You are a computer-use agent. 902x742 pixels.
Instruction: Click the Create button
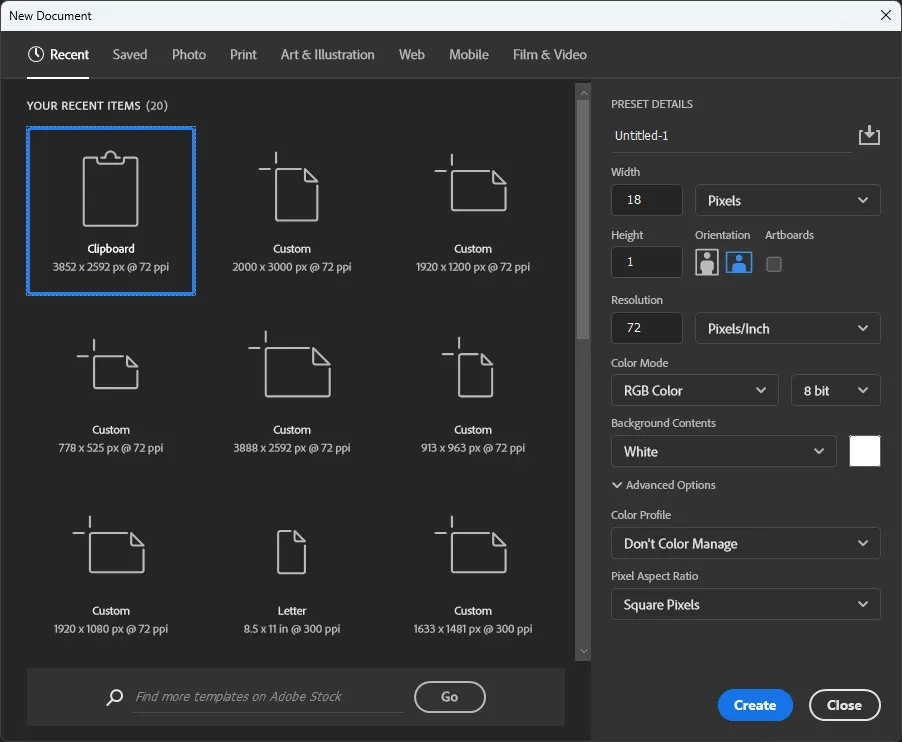pyautogui.click(x=754, y=705)
